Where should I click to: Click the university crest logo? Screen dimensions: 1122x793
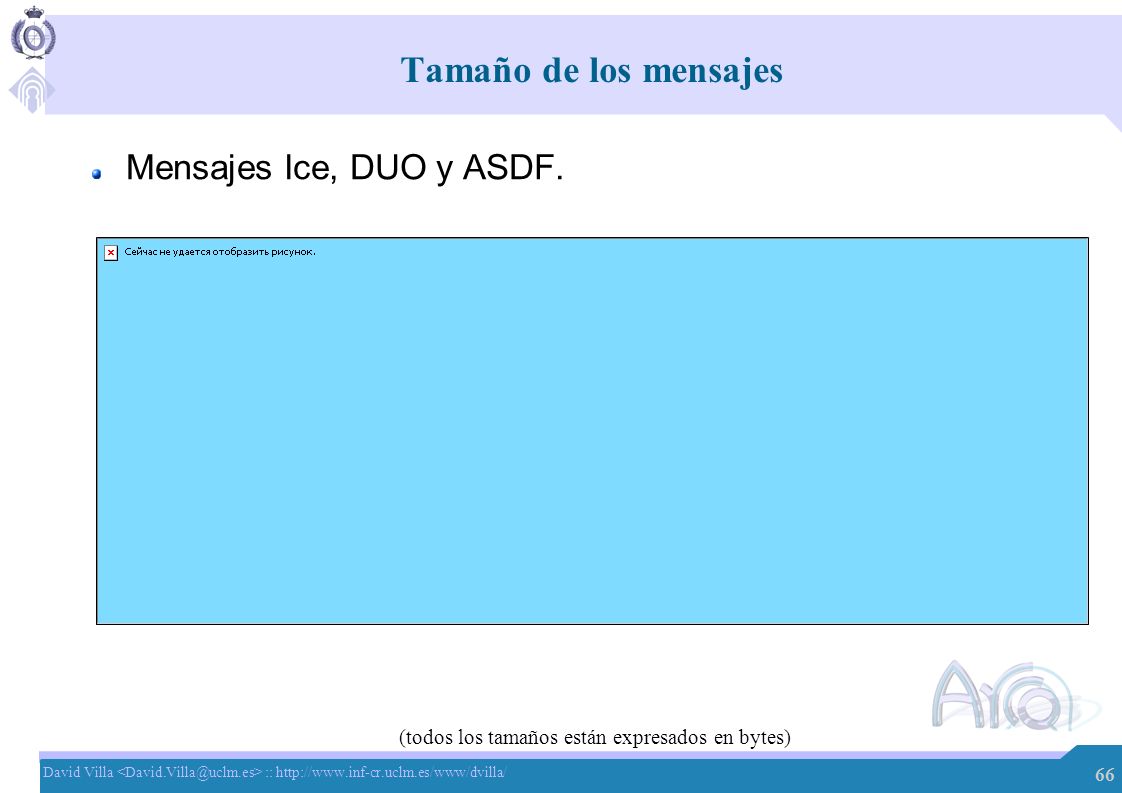point(33,33)
